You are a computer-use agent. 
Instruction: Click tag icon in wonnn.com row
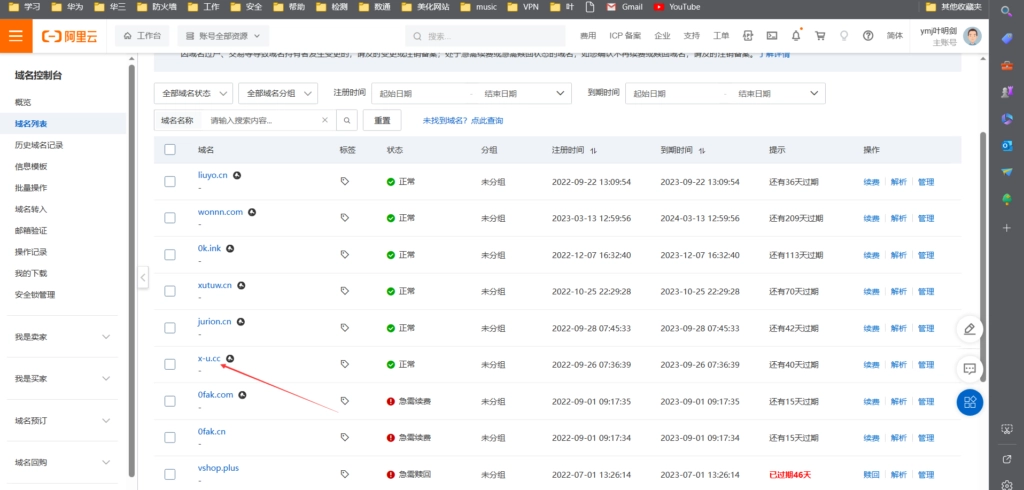click(x=345, y=218)
